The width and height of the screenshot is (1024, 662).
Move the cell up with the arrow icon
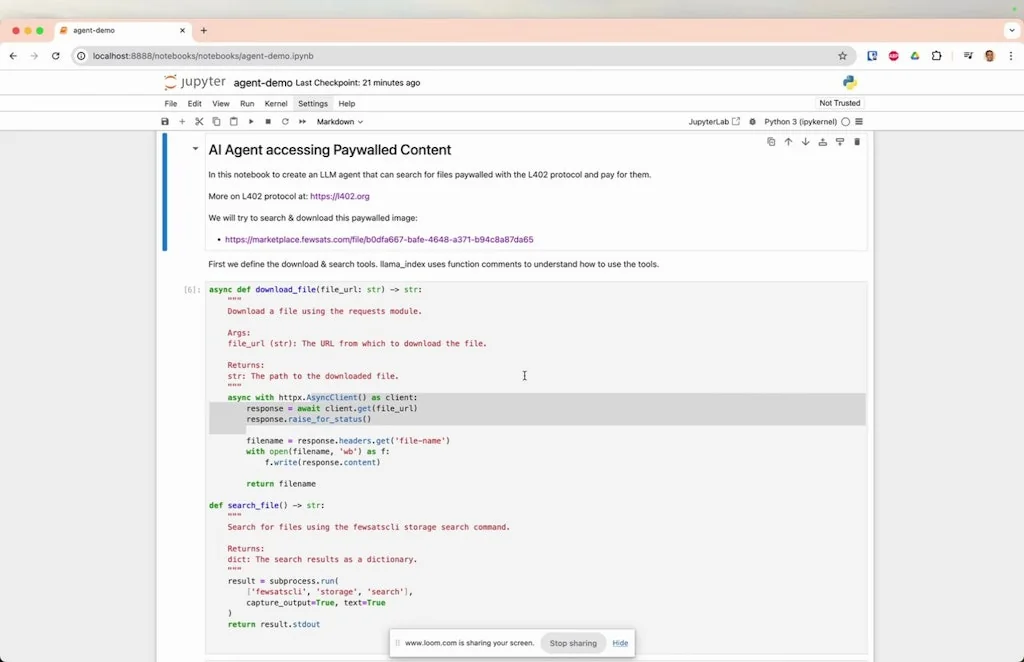tap(788, 141)
